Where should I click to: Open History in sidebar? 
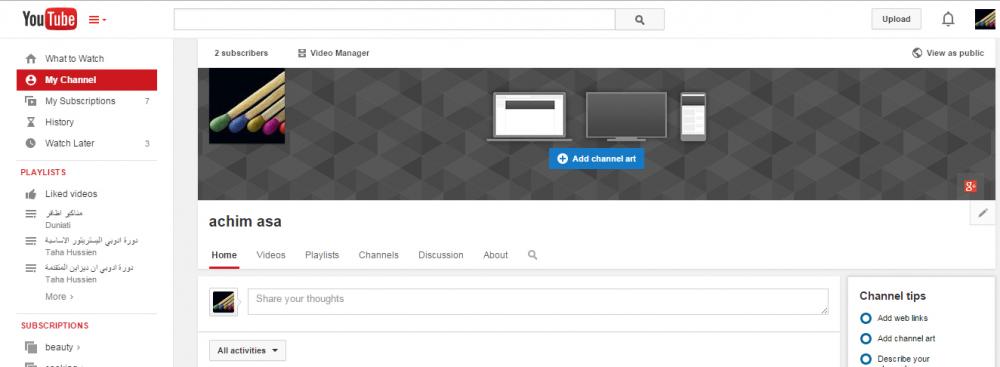(59, 122)
